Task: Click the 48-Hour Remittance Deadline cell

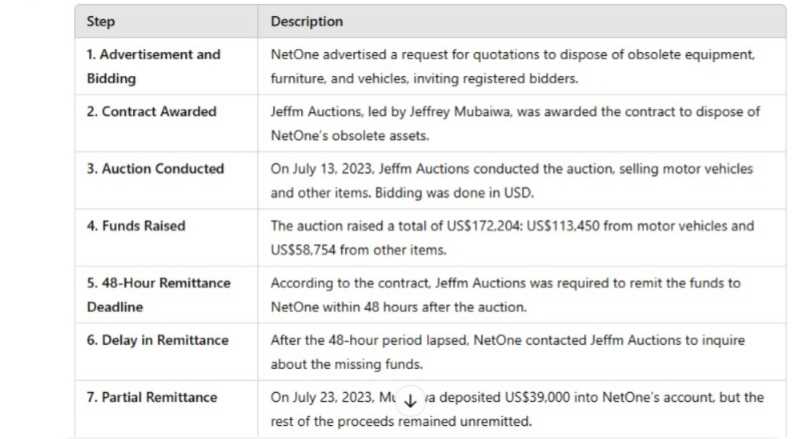Action: pos(167,294)
